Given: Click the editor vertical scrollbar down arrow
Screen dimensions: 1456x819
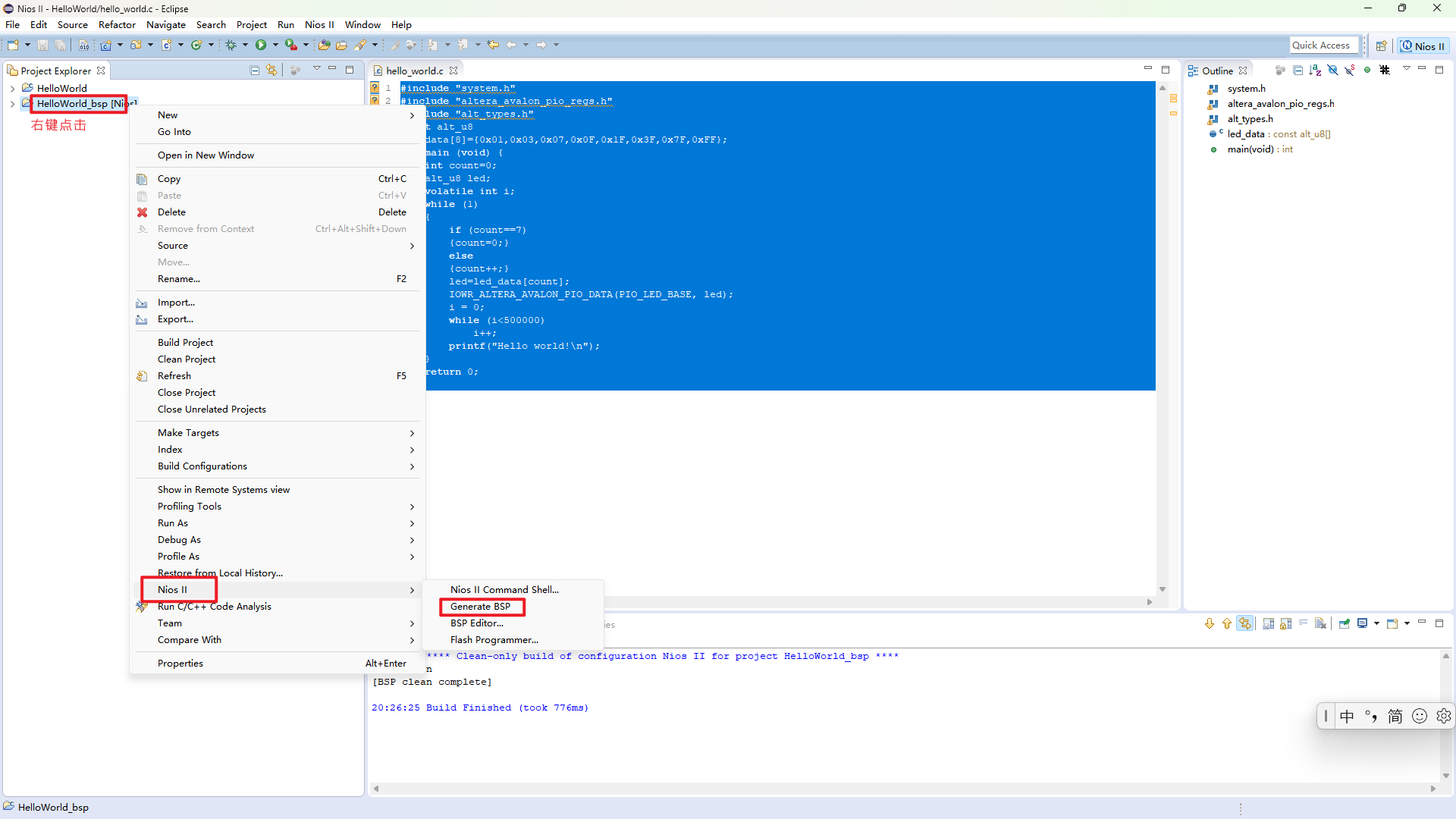Looking at the screenshot, I should [1162, 589].
